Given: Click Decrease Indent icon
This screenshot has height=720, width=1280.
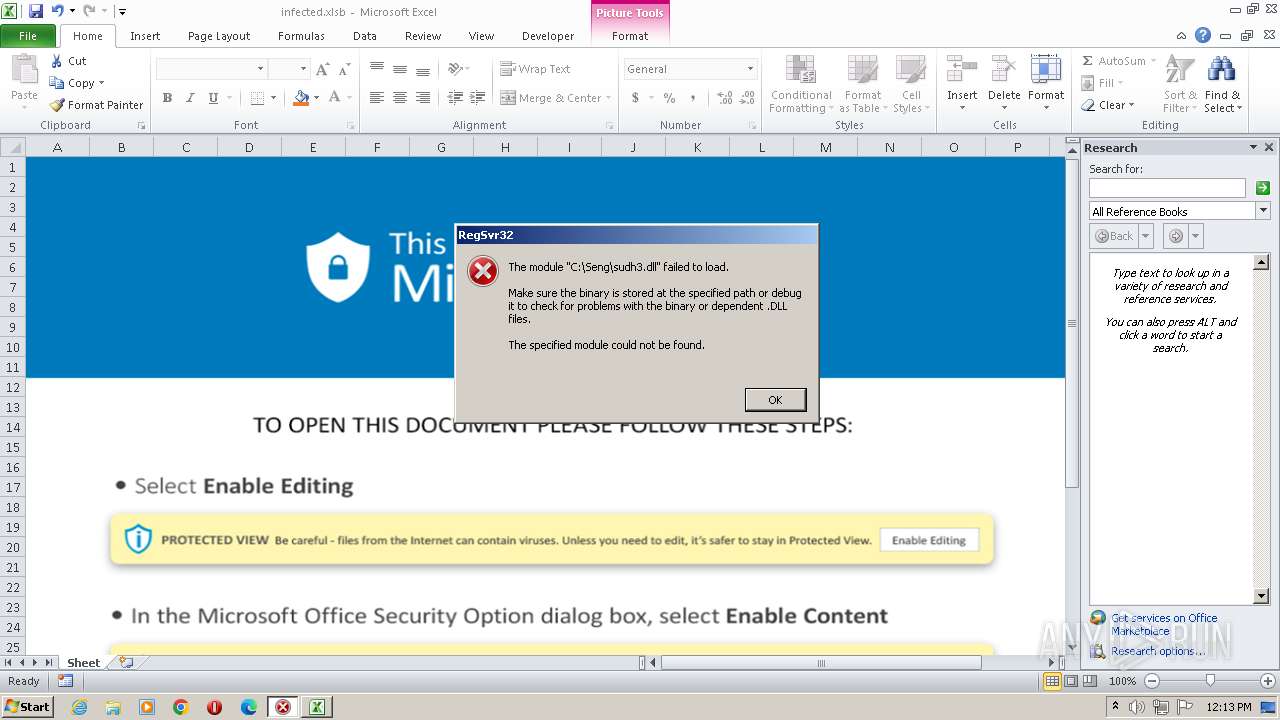Looking at the screenshot, I should pos(456,98).
